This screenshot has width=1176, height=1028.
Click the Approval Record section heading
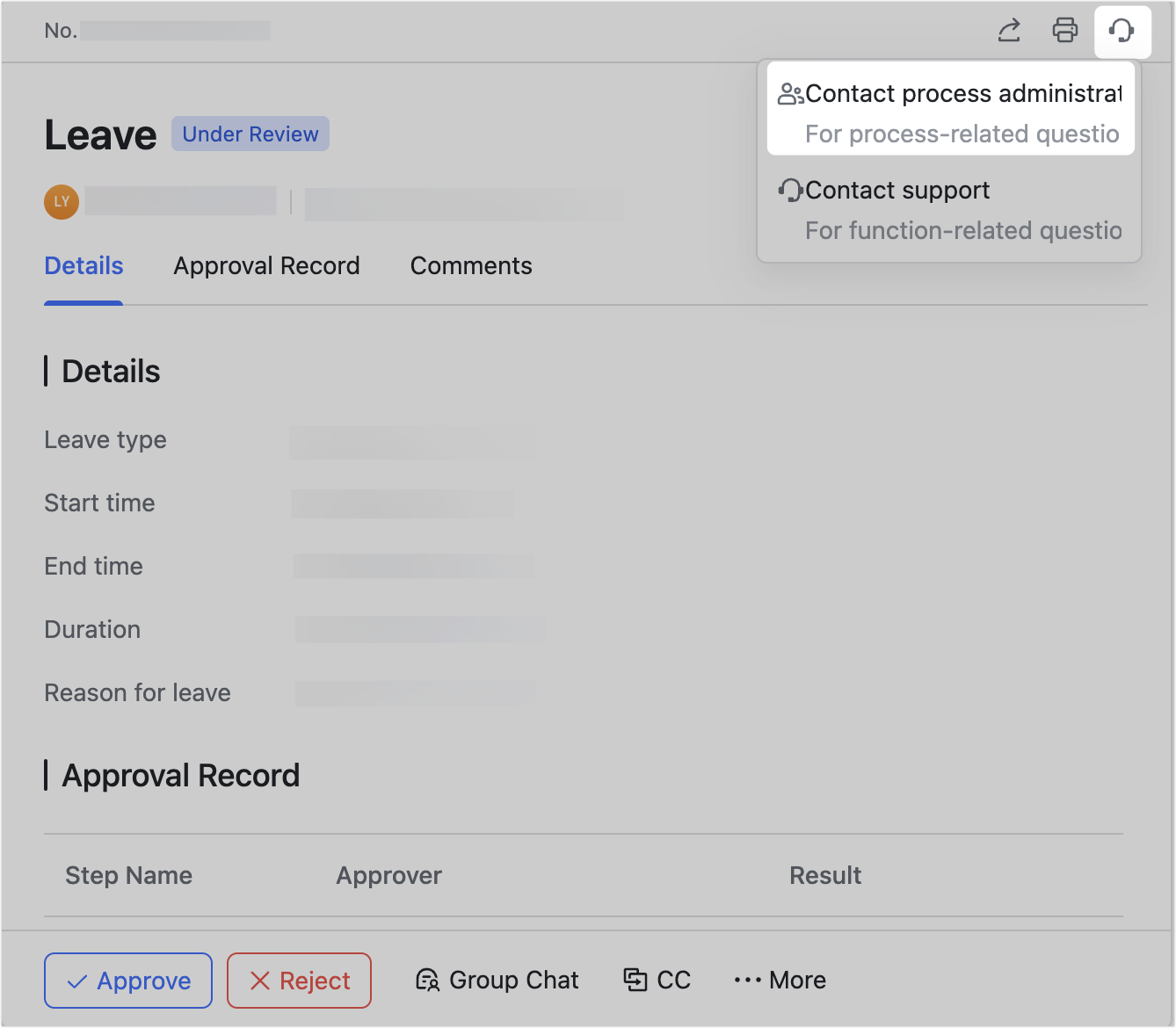pos(180,776)
